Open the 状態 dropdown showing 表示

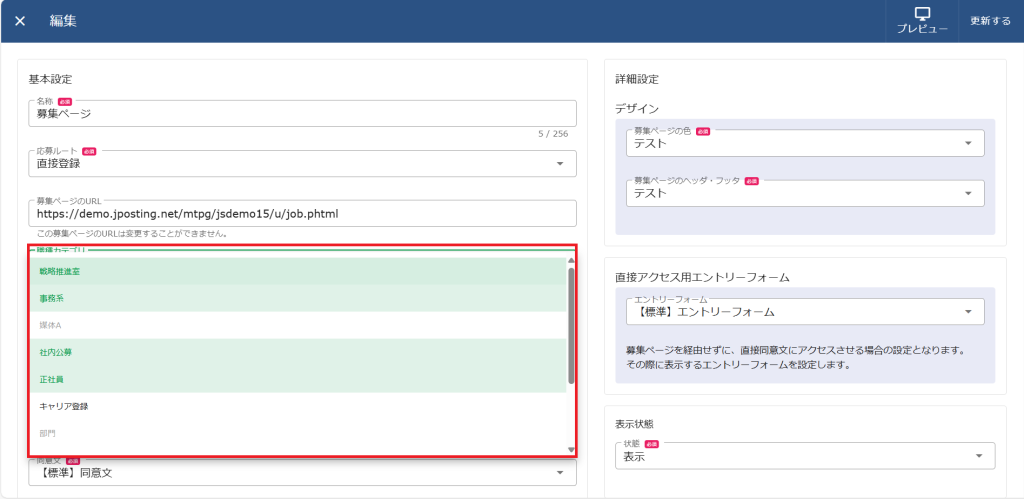pos(805,456)
